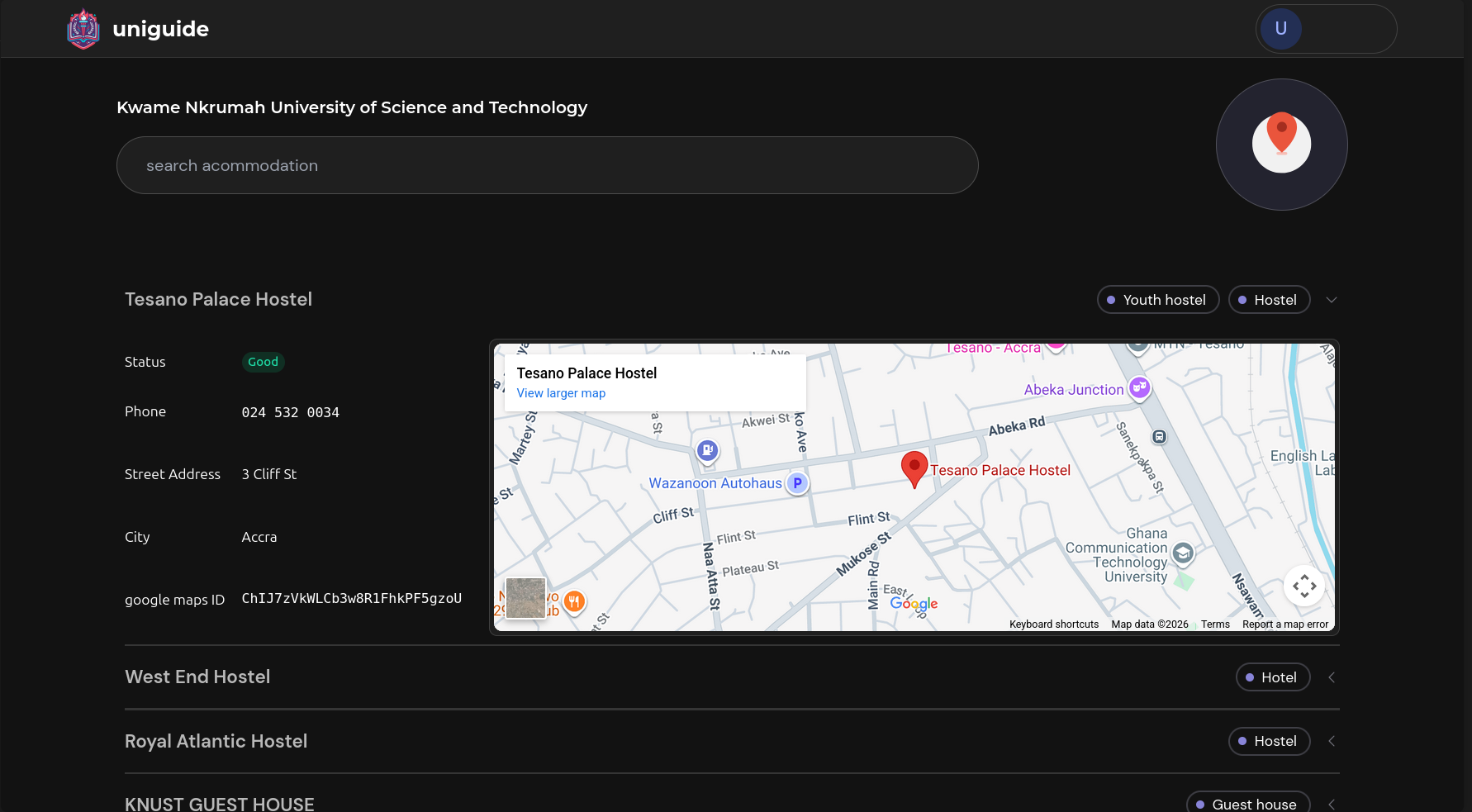Click the View larger map link

pyautogui.click(x=561, y=393)
